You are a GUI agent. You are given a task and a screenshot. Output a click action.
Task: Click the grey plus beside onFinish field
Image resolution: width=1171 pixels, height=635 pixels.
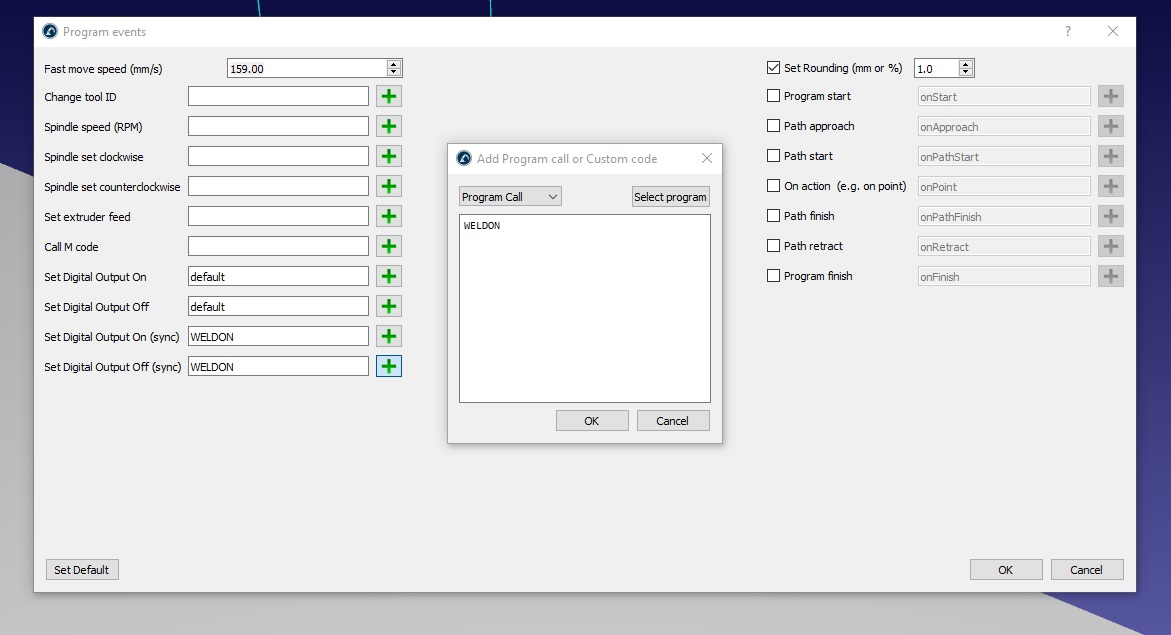[1111, 276]
